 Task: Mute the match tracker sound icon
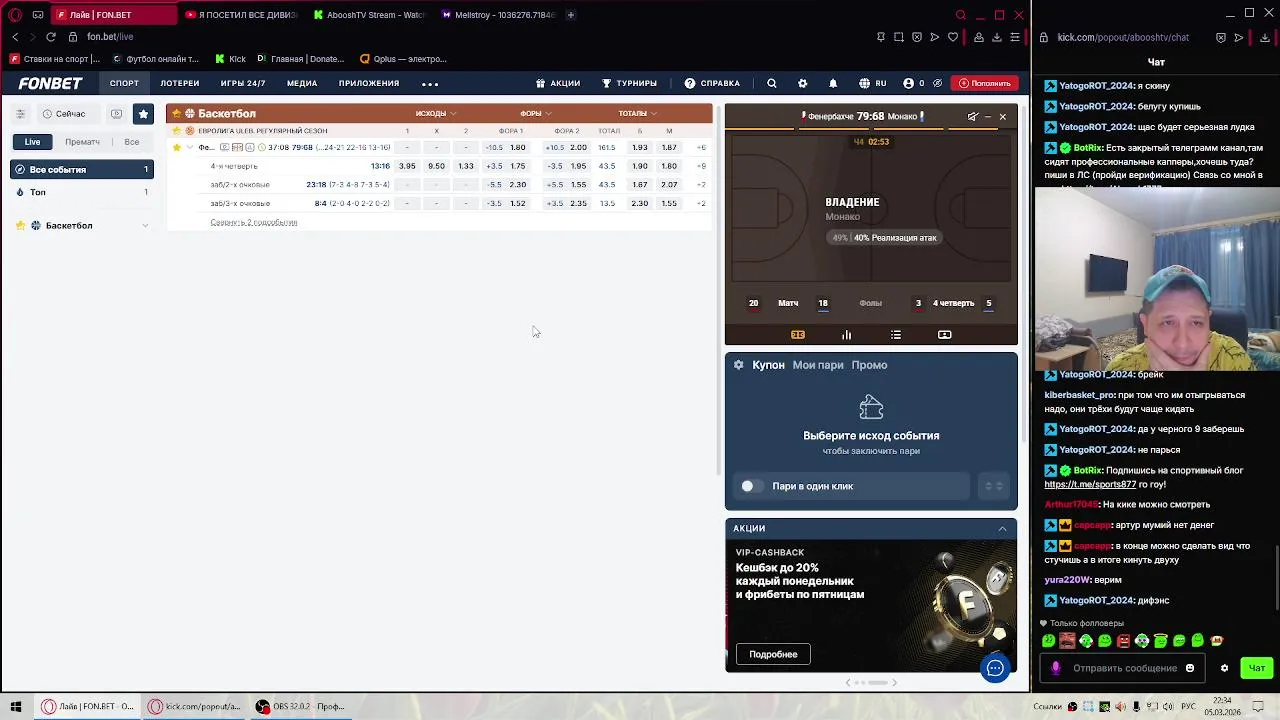pyautogui.click(x=972, y=117)
